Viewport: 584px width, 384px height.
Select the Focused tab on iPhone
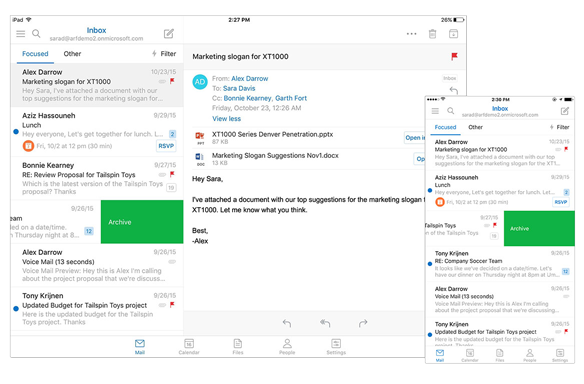coord(445,127)
